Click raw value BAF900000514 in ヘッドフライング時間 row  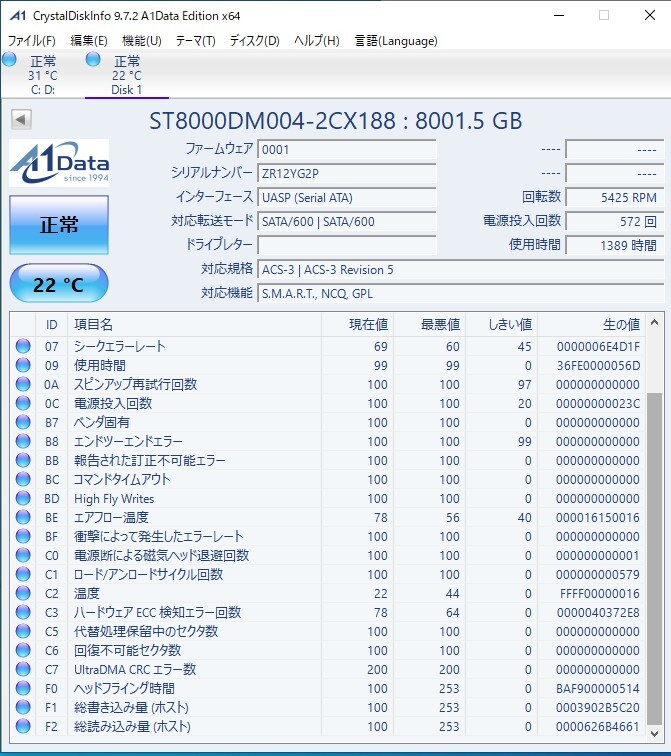[598, 688]
